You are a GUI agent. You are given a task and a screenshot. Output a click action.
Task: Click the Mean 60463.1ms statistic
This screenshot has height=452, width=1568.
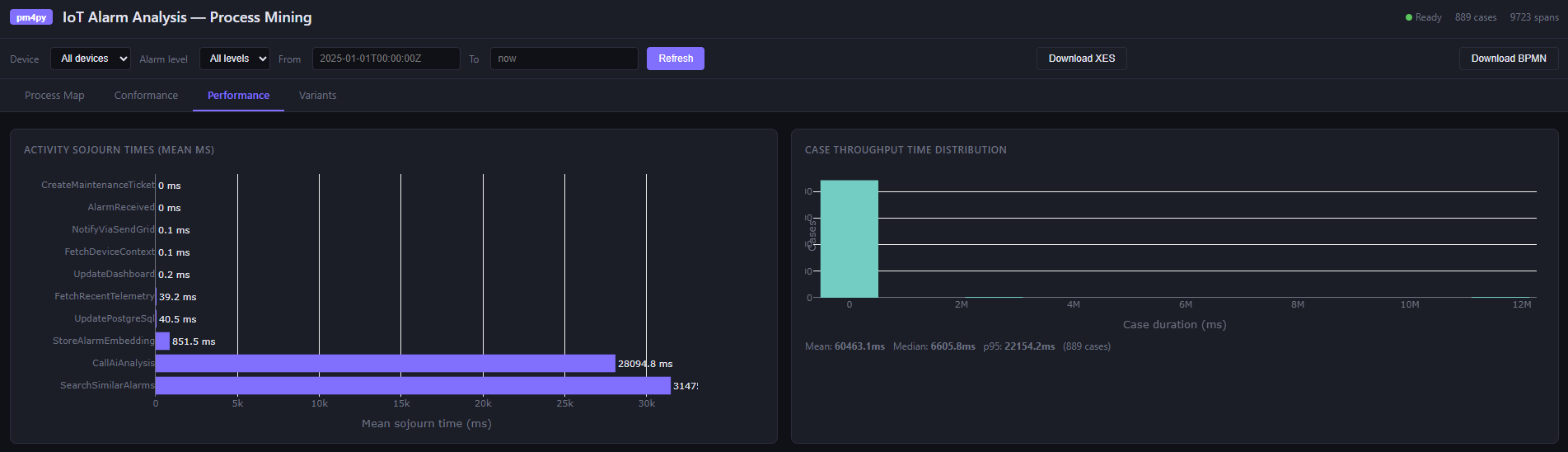pyautogui.click(x=845, y=346)
